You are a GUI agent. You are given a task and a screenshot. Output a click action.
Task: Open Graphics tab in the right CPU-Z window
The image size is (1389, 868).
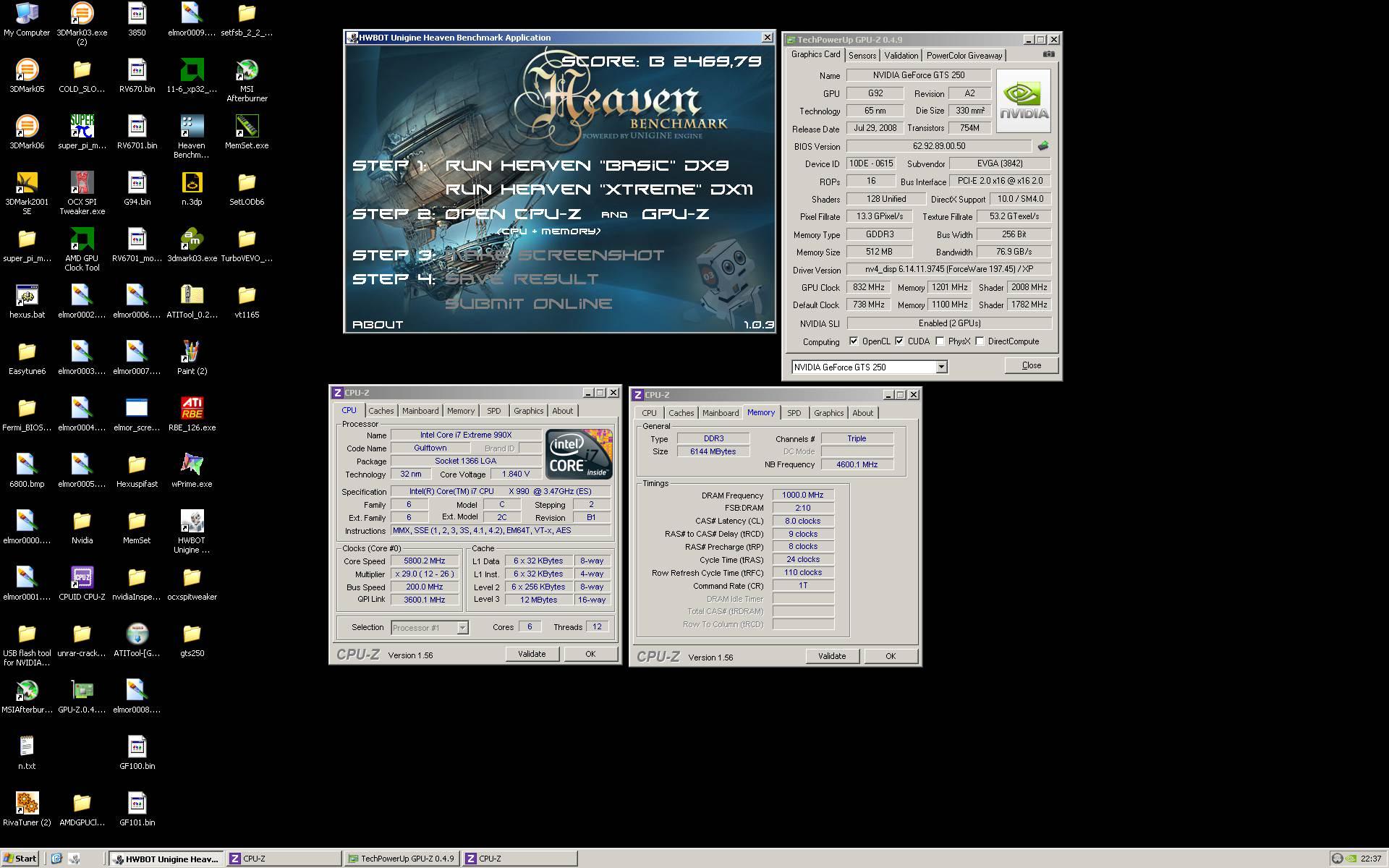[828, 413]
